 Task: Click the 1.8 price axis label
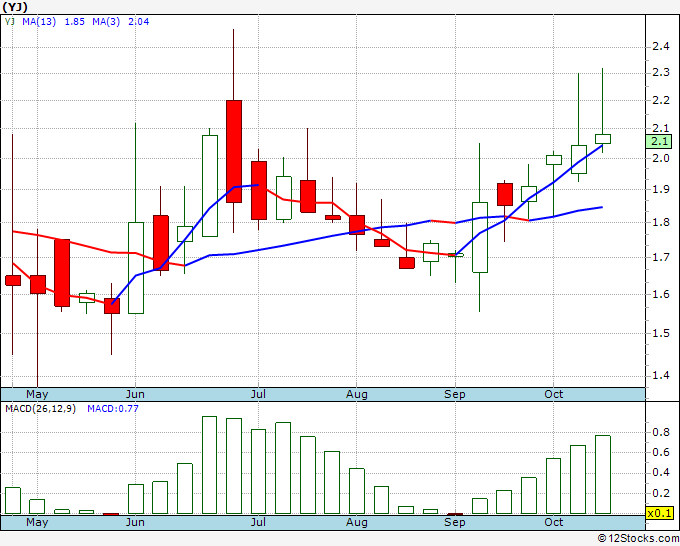(x=661, y=222)
